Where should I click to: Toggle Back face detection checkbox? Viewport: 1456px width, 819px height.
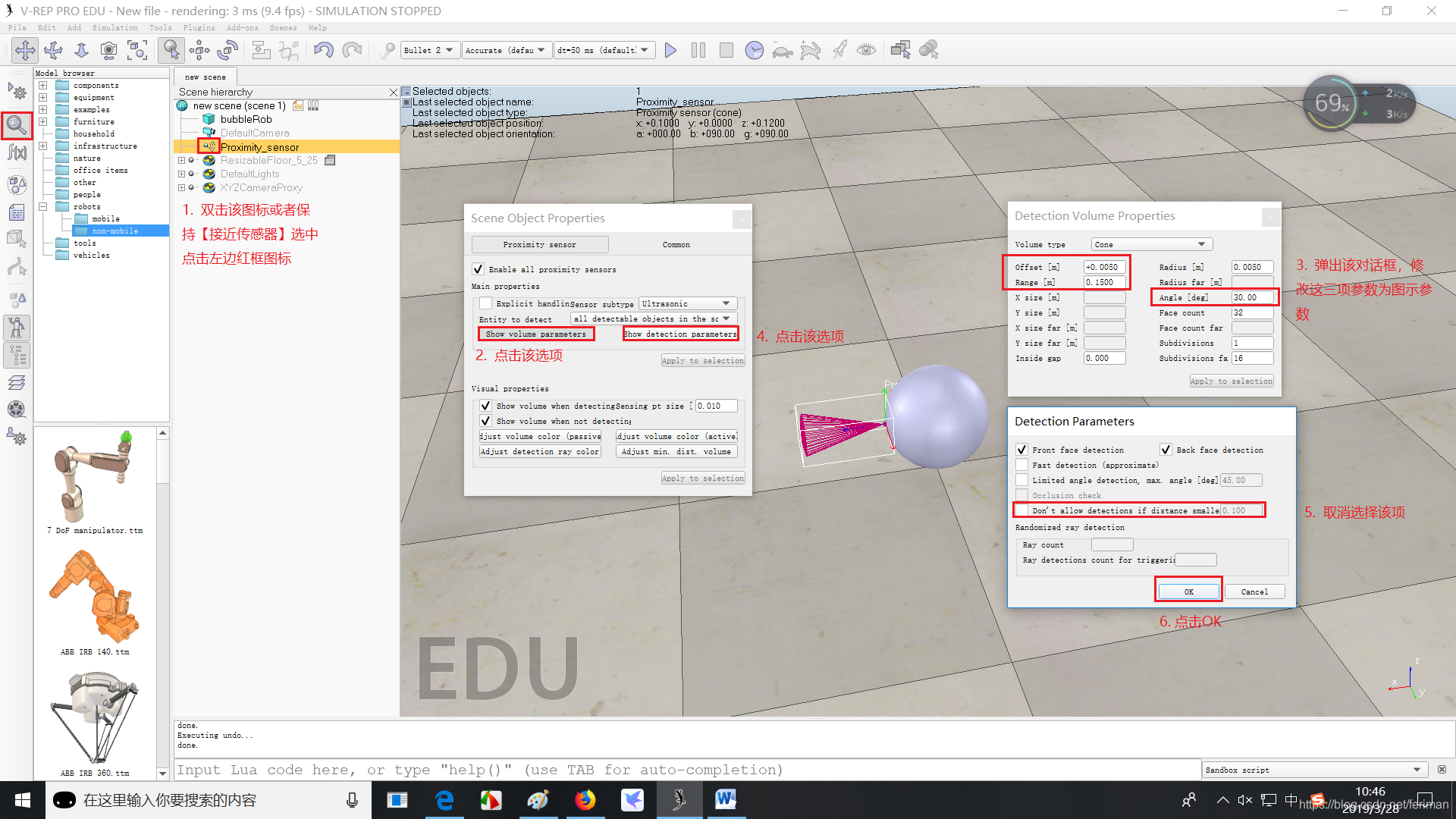tap(1163, 449)
